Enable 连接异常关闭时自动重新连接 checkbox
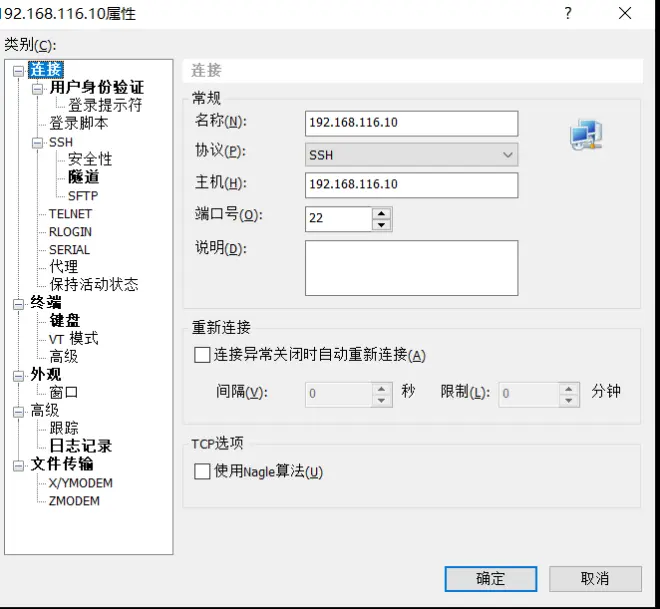Screen dimensions: 660x609 tap(202, 355)
